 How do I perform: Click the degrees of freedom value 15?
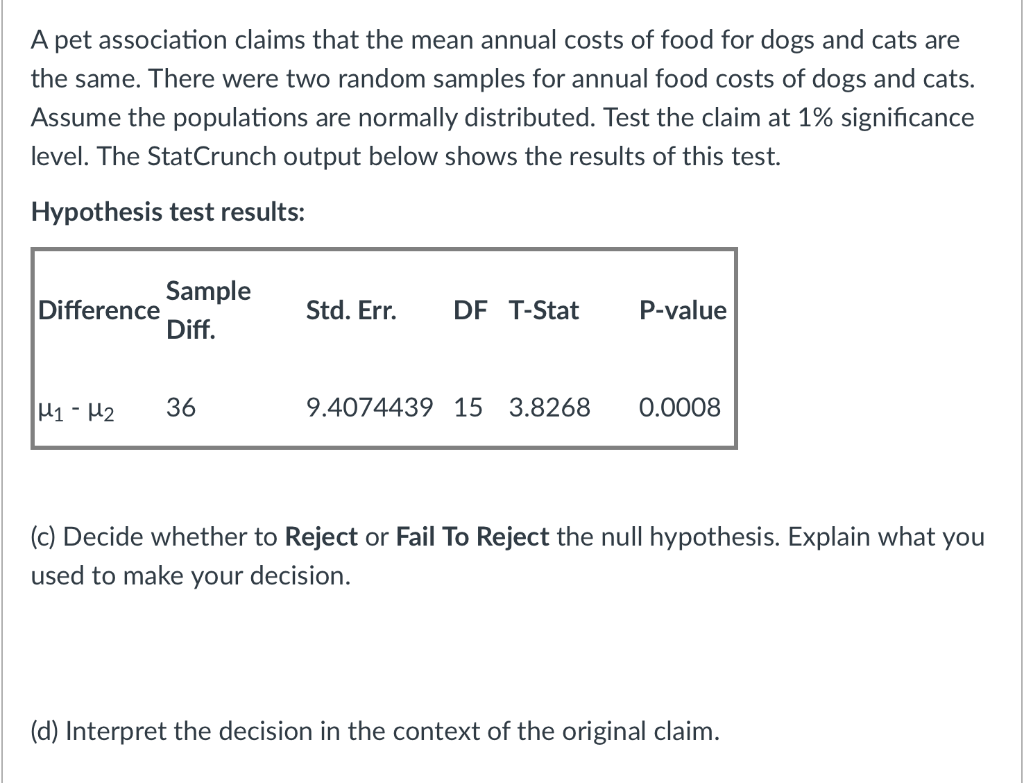(x=468, y=407)
